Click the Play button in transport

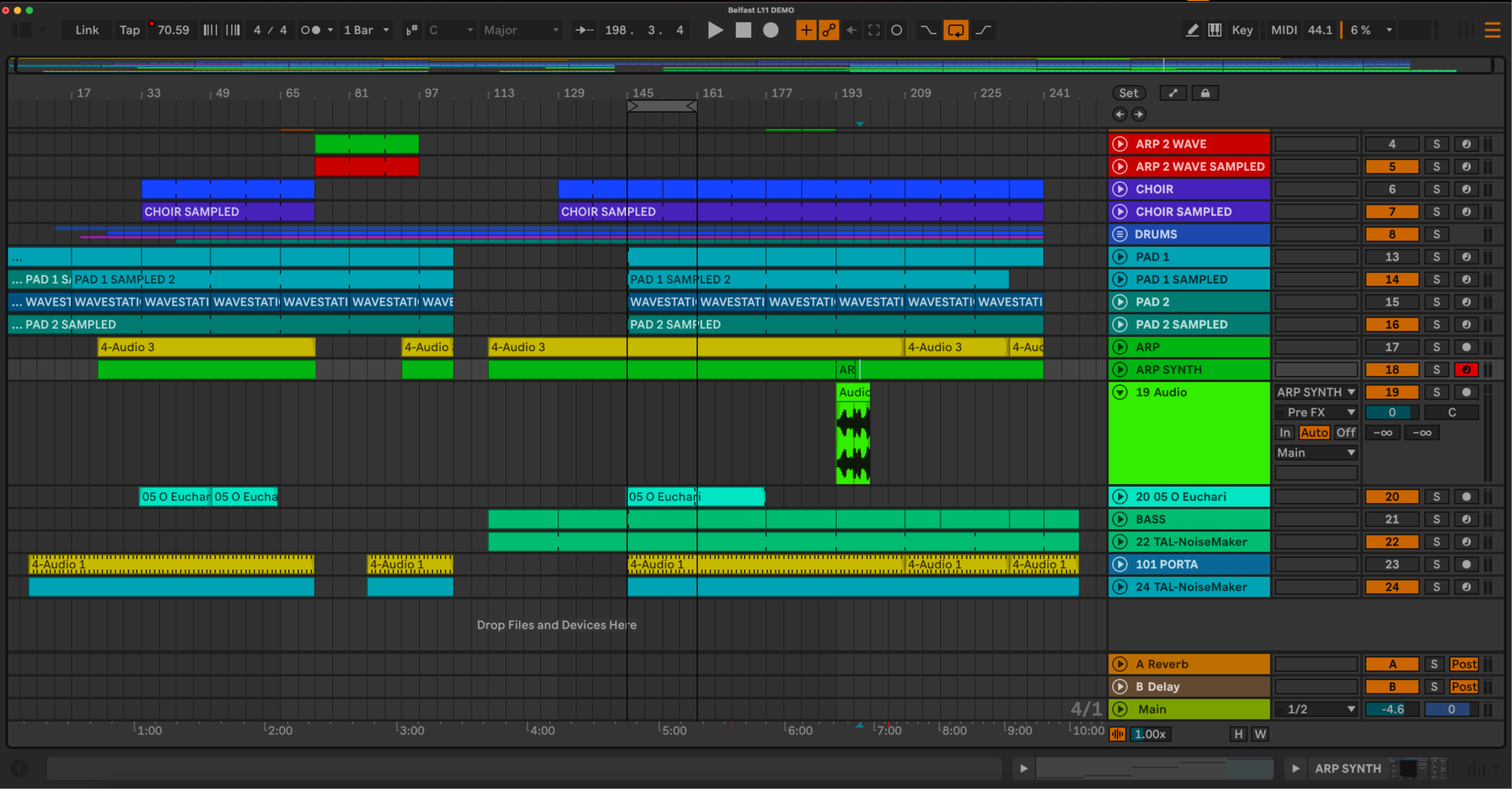point(715,30)
